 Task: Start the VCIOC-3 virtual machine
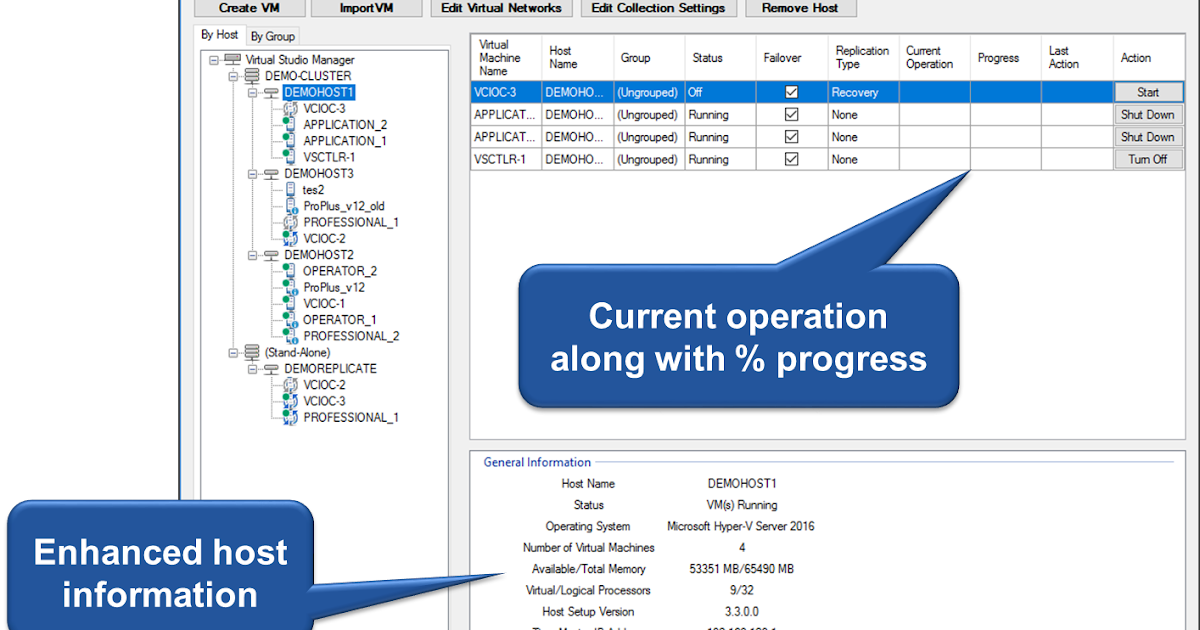[x=1148, y=91]
